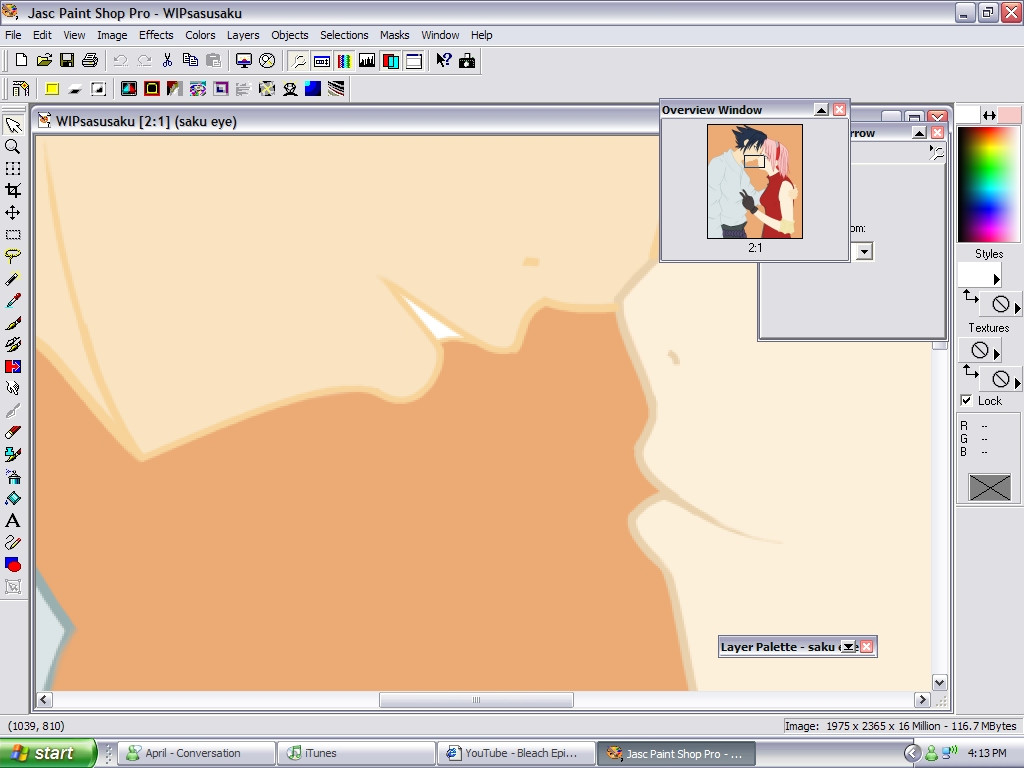
Task: Open the Selections menu
Action: [x=344, y=35]
